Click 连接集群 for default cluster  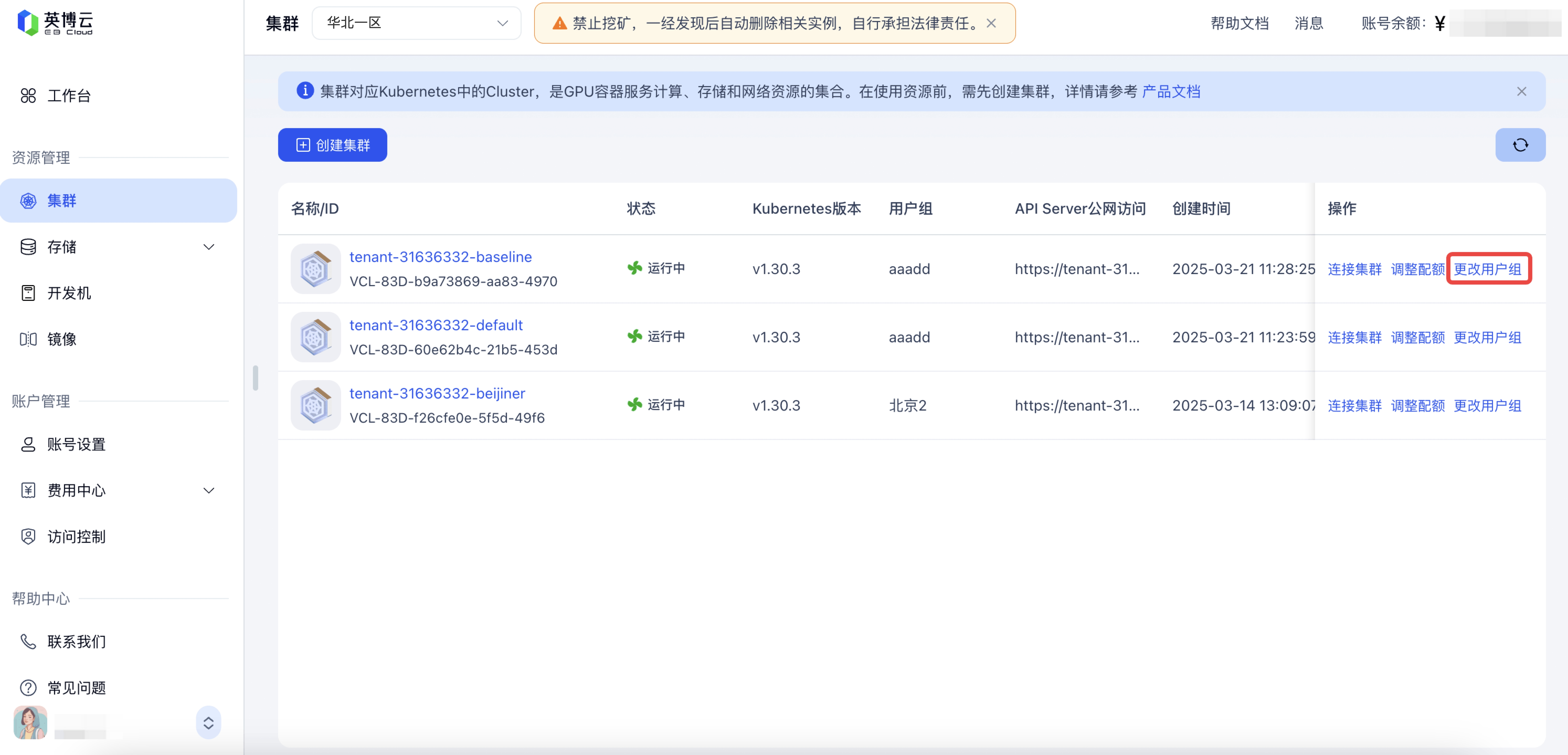pos(1354,337)
